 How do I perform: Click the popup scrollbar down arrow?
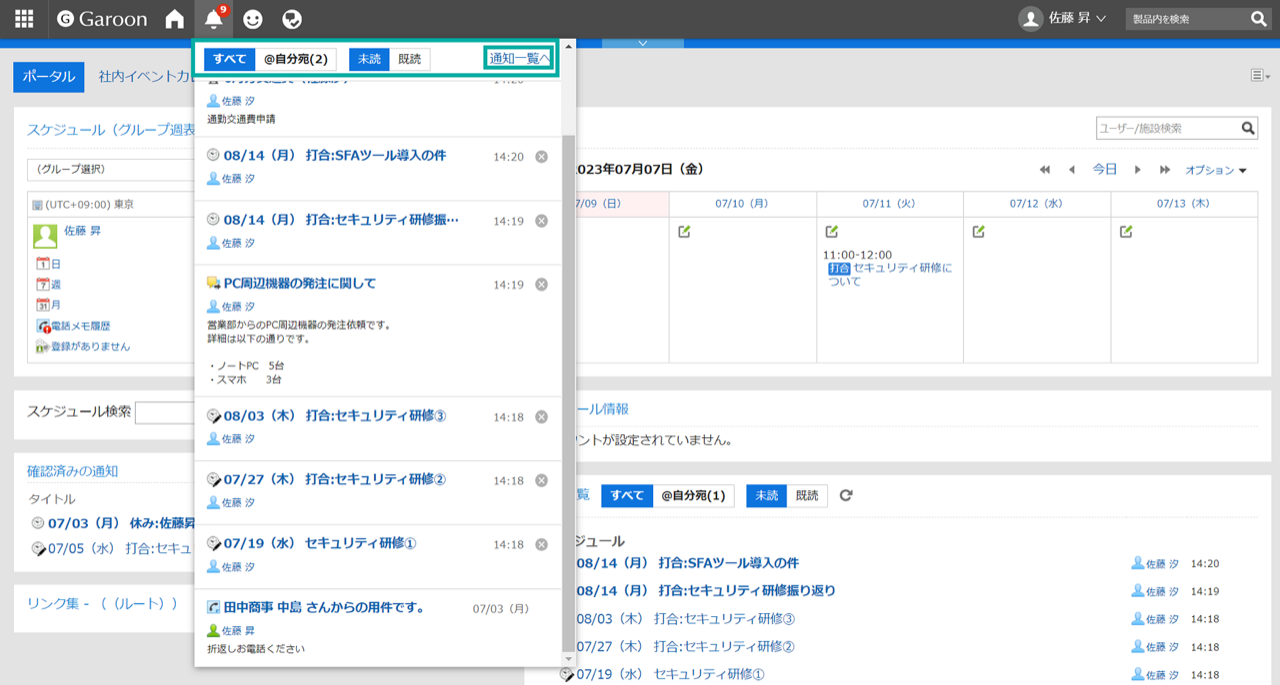pos(568,659)
